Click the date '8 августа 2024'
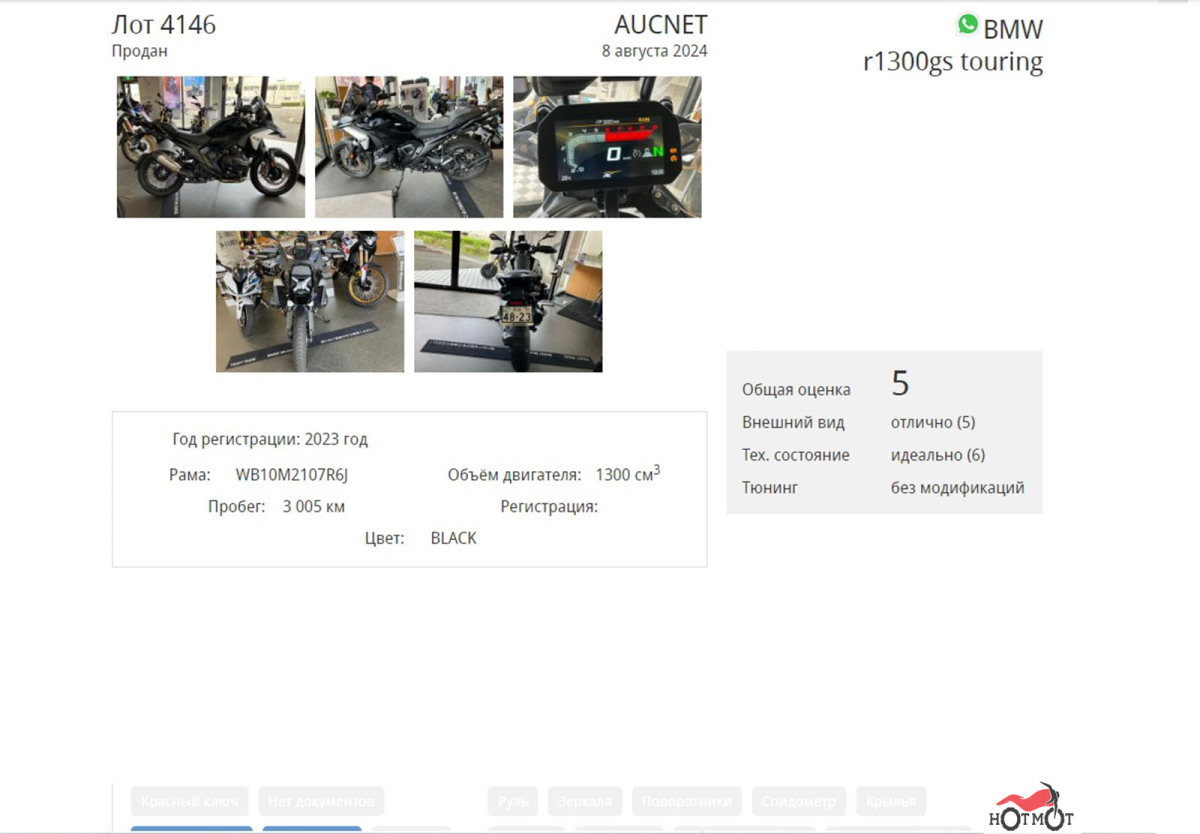 tap(655, 51)
